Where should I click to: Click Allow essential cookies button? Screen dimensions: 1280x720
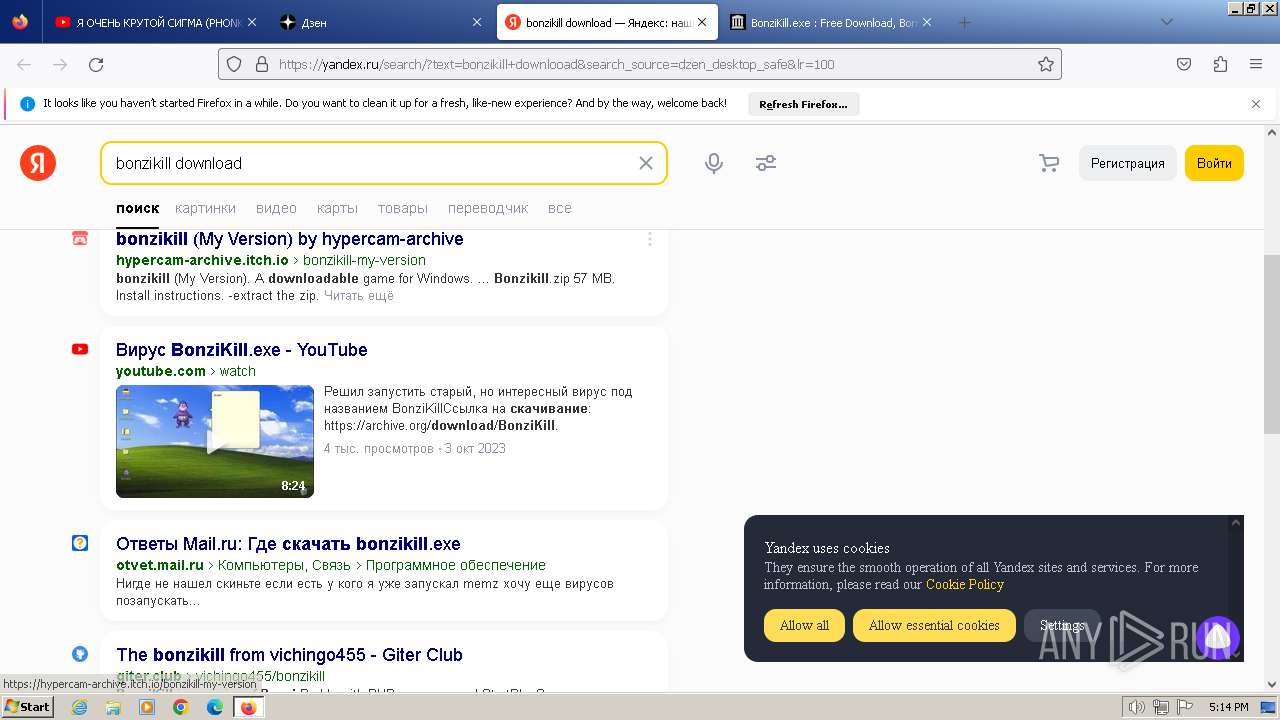[x=934, y=625]
